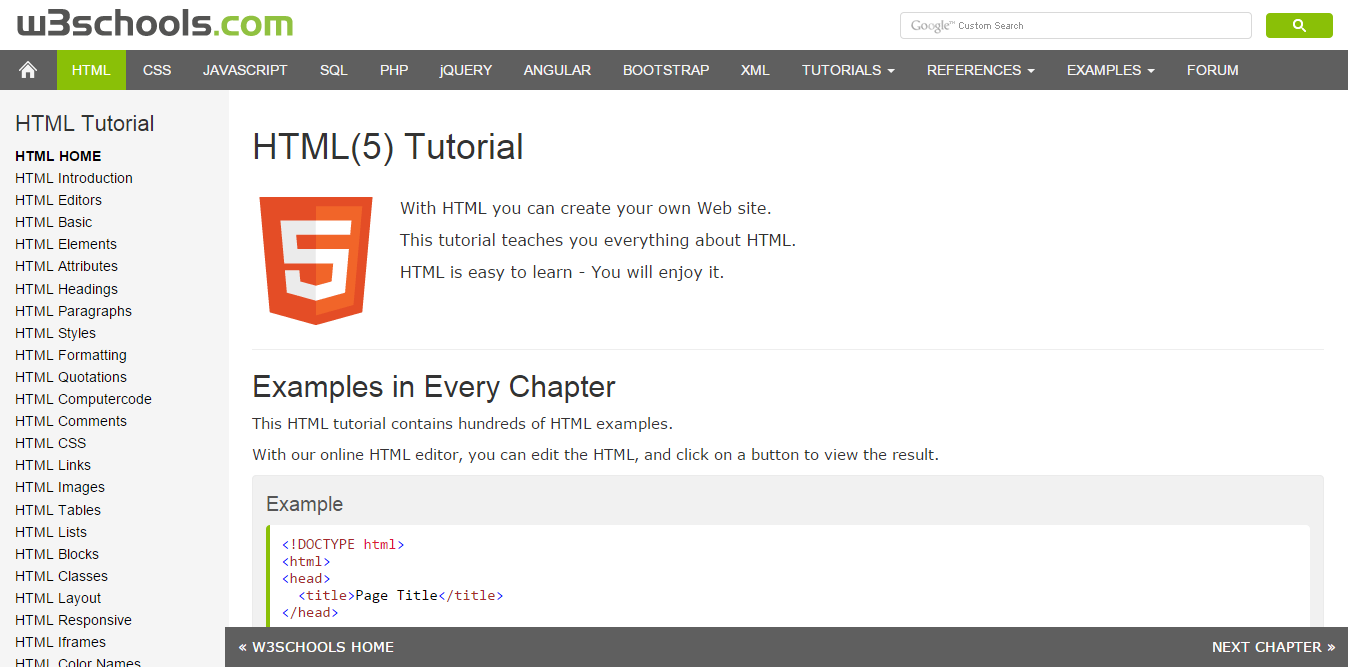Viewport: 1348px width, 667px height.
Task: Open the CSS navbar item
Action: (157, 70)
